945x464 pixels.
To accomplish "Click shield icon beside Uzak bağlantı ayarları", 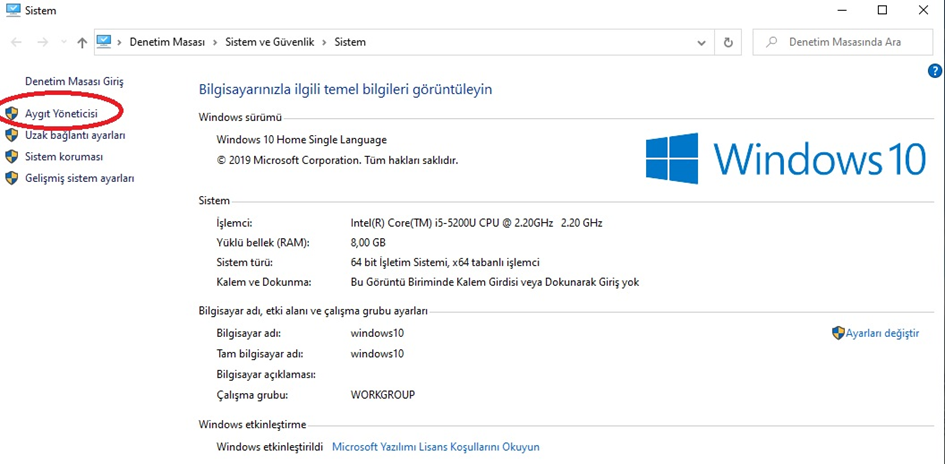I will (x=11, y=136).
